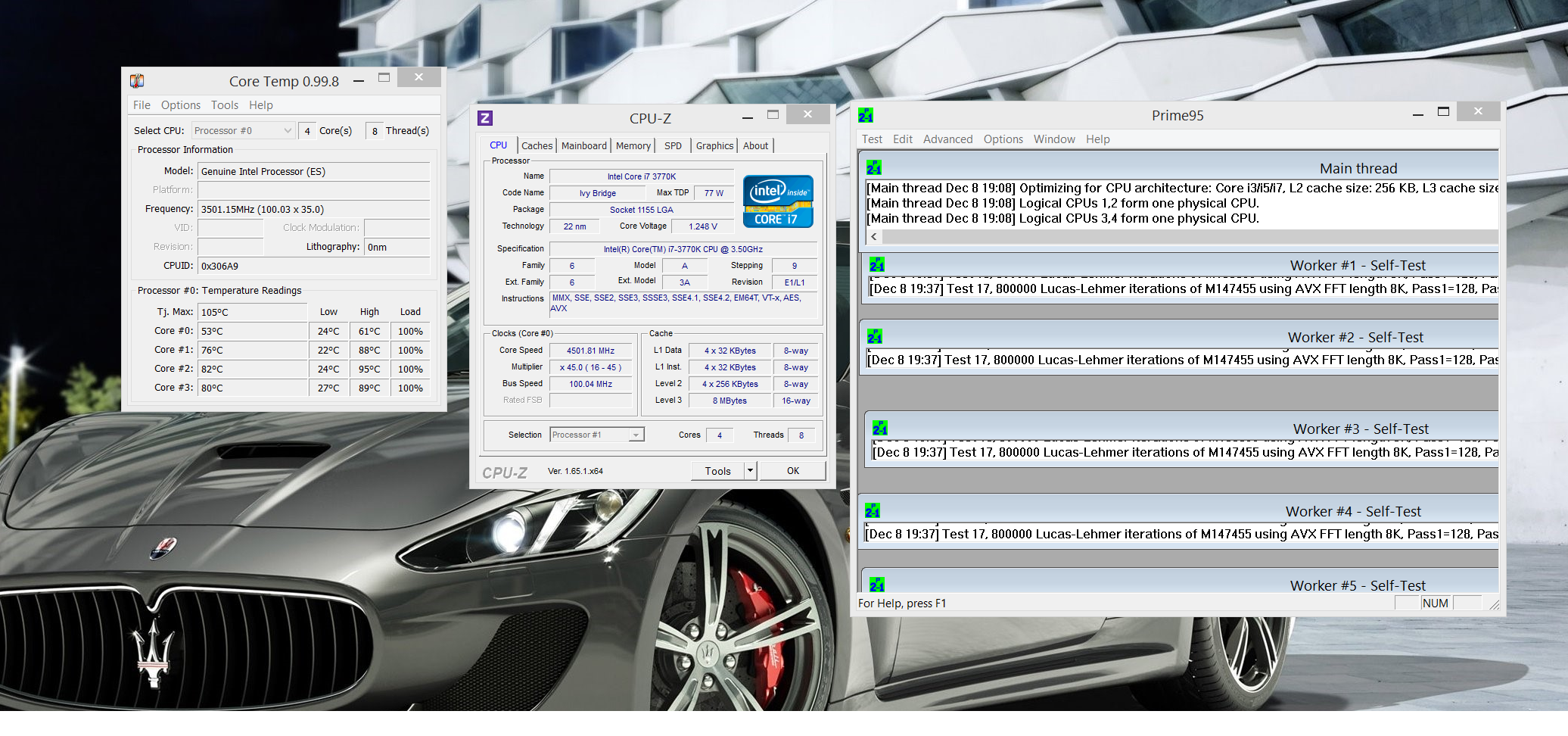
Task: Click the Prime95 application icon in title bar
Action: click(866, 115)
